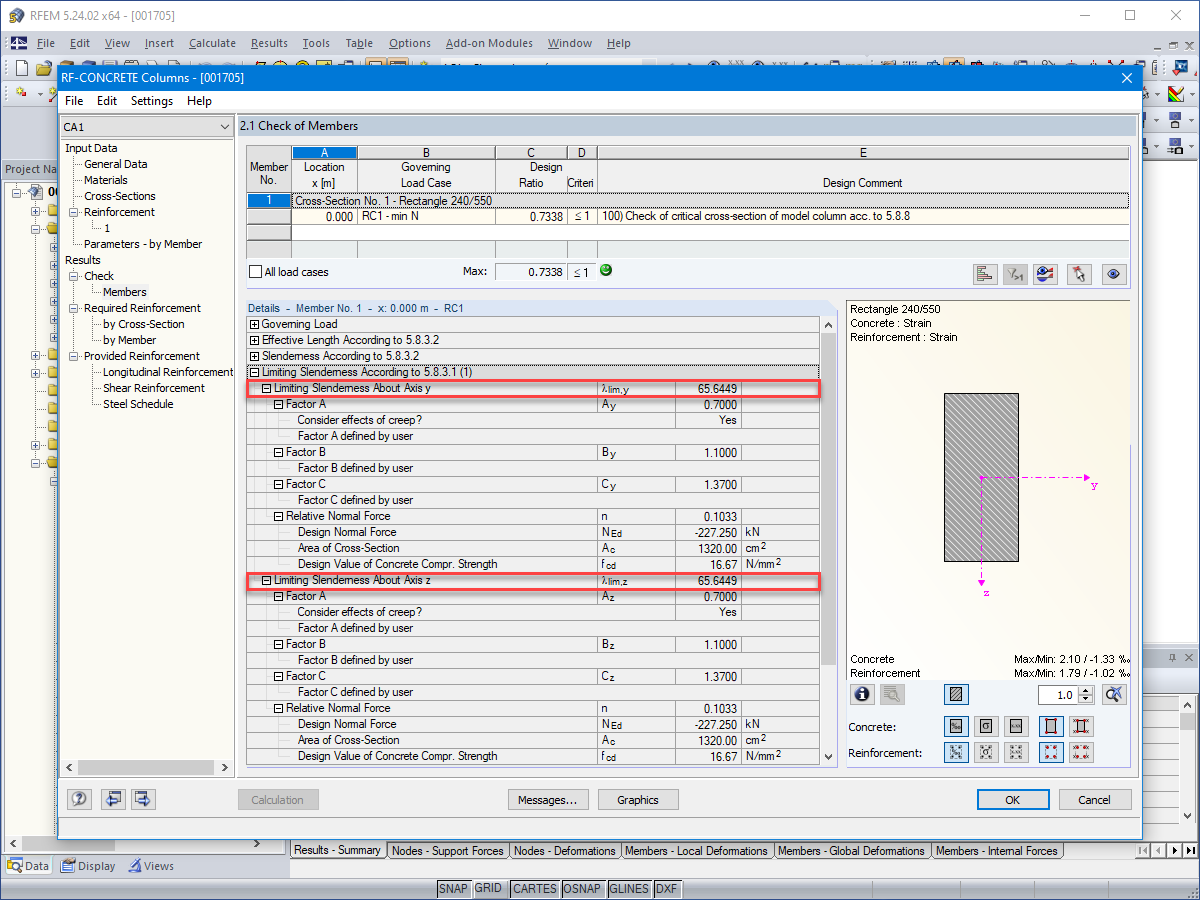Toggle the OSNAP status bar option

pyautogui.click(x=582, y=889)
